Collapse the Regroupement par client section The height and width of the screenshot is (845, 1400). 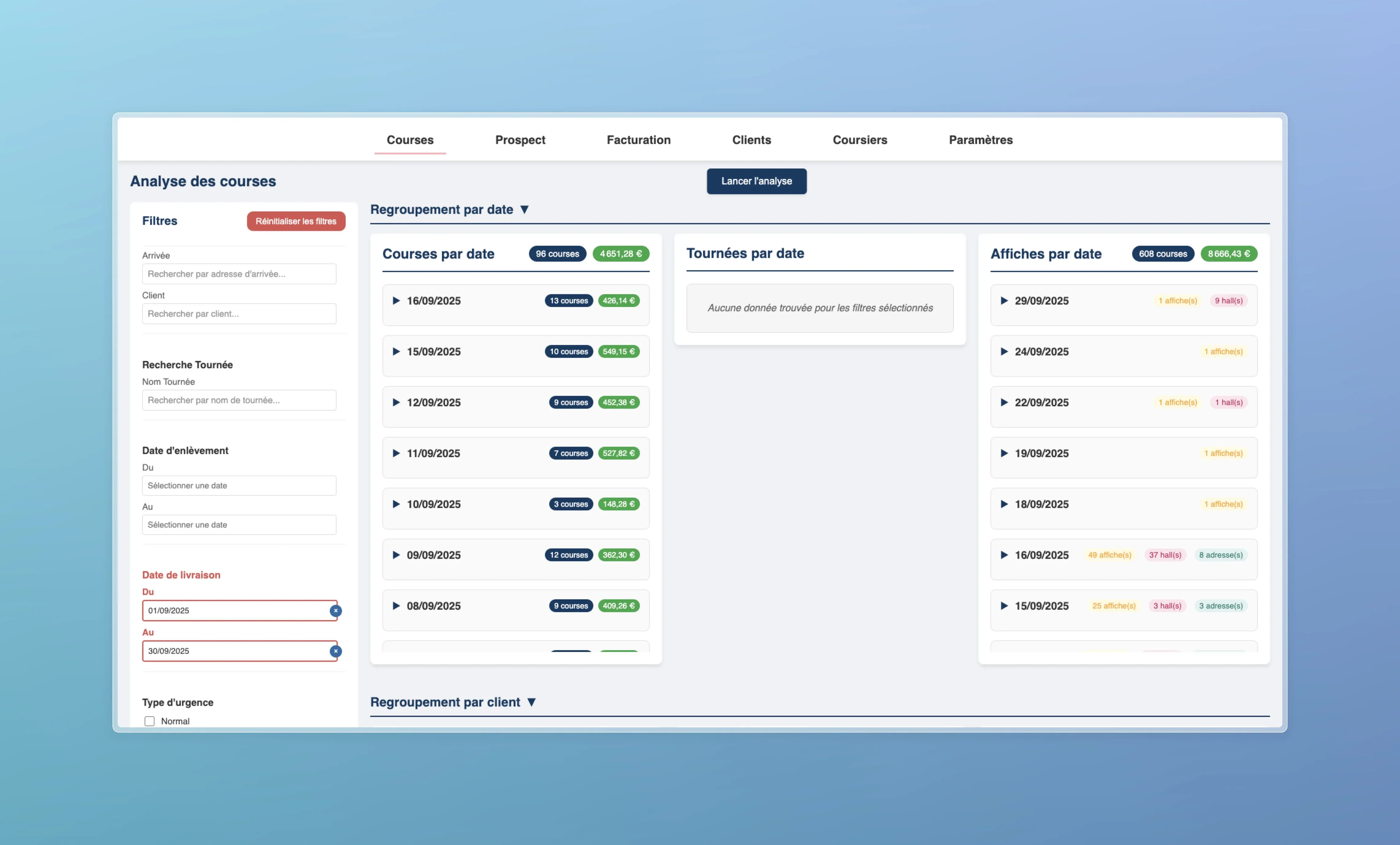click(x=531, y=702)
